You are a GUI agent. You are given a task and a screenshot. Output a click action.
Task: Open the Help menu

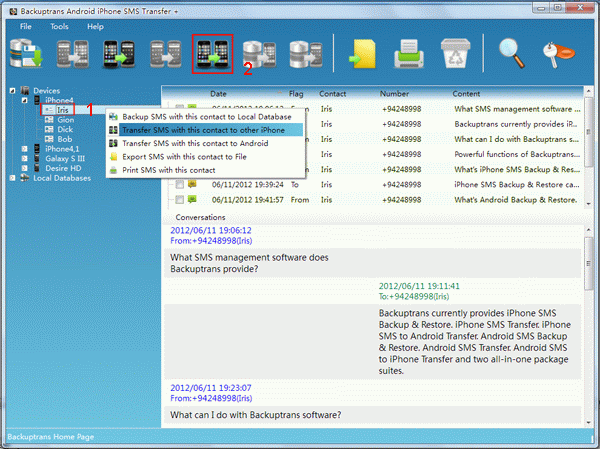coord(95,26)
